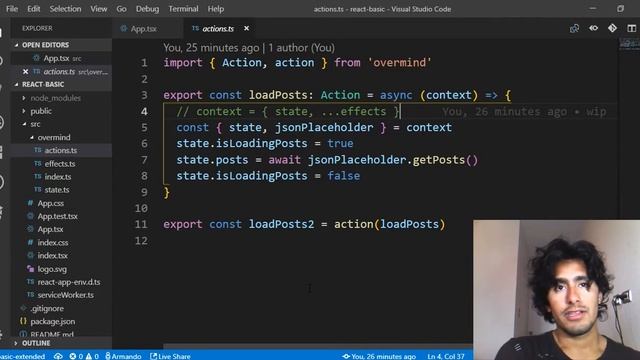This screenshot has width=640, height=360.
Task: Click the sync cloud icon in status bar
Action: 58,356
